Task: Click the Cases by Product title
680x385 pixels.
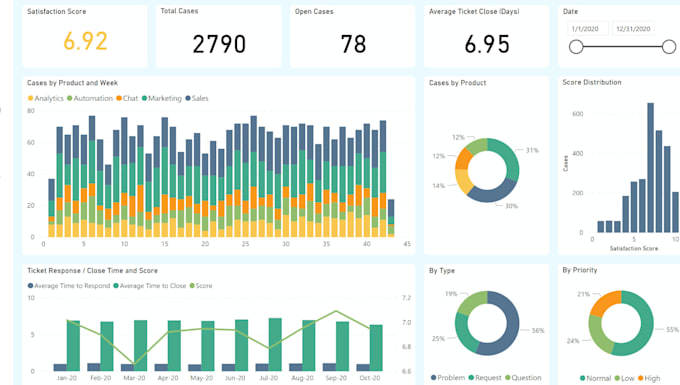Action: (457, 83)
